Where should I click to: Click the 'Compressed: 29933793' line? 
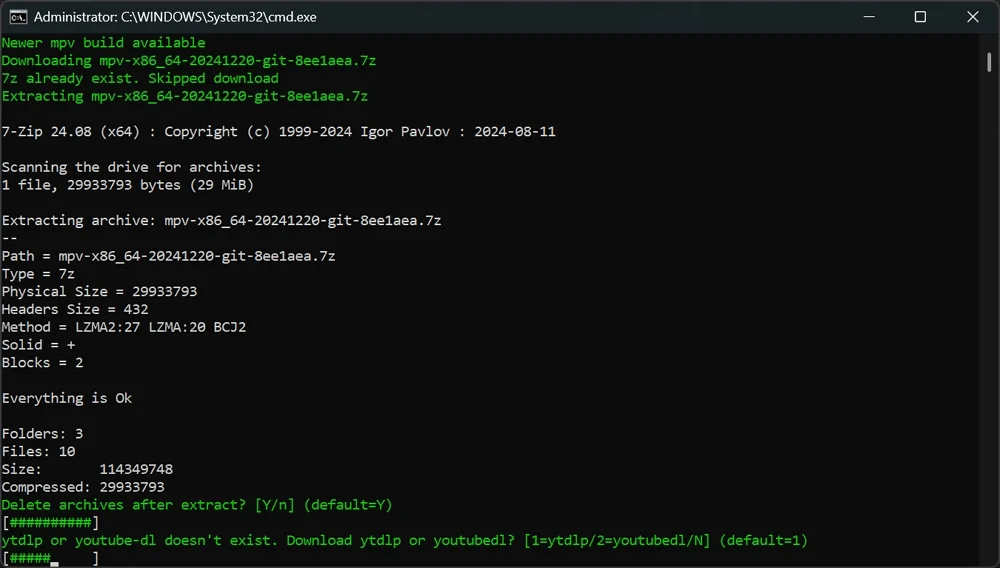point(83,487)
